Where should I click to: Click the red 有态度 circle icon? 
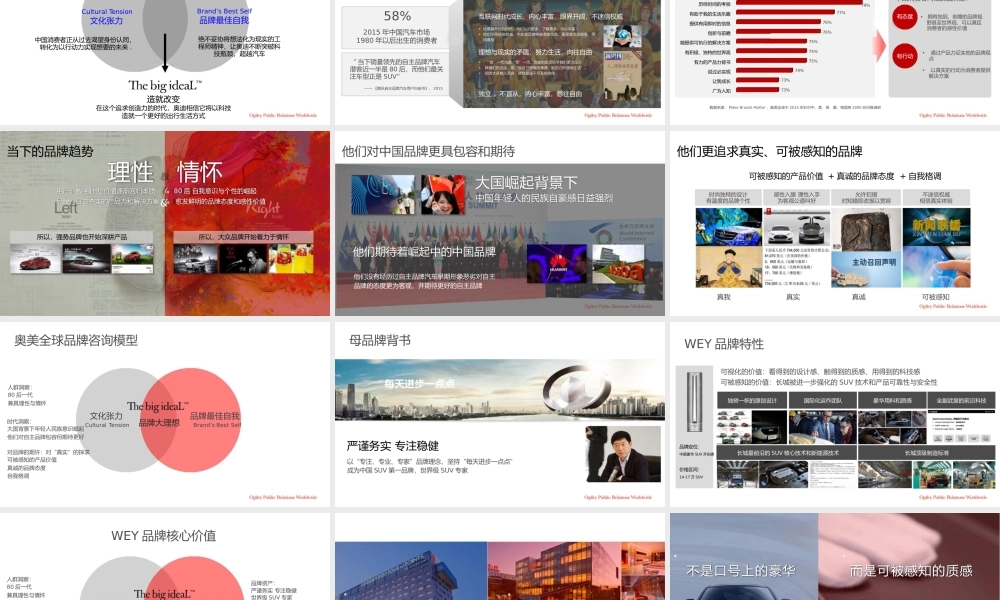tap(904, 17)
